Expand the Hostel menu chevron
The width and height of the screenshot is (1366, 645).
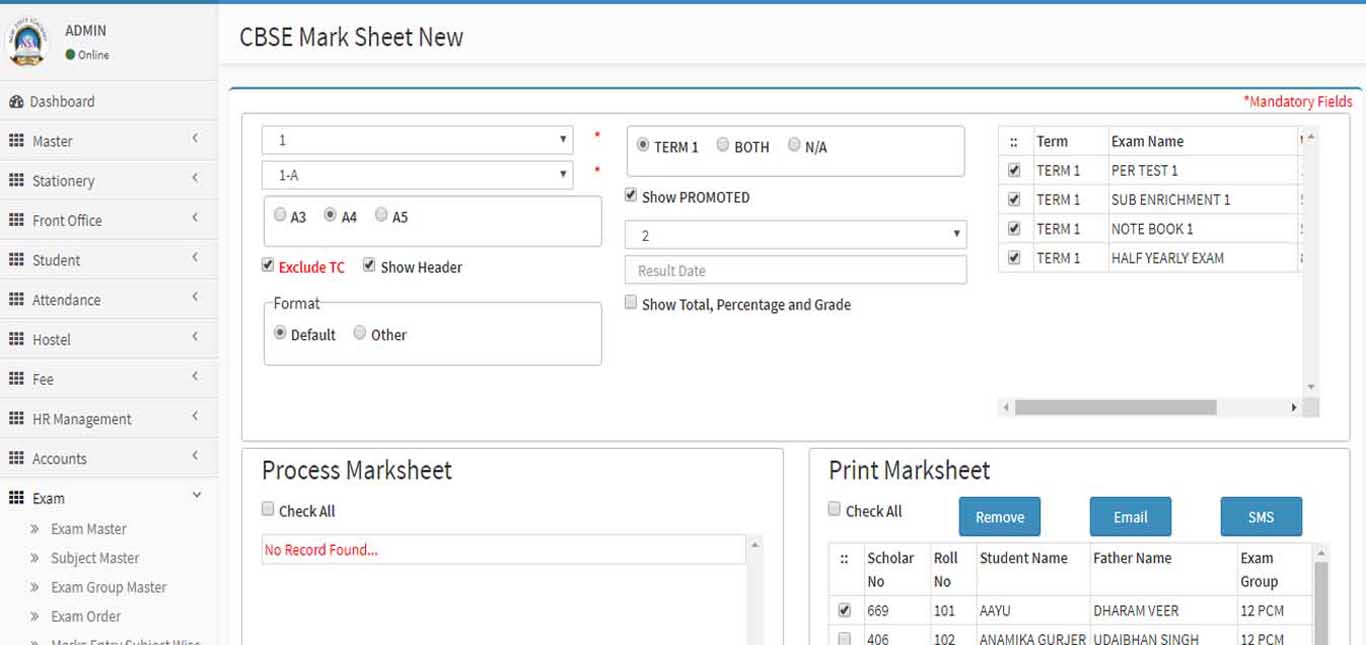[x=196, y=337]
